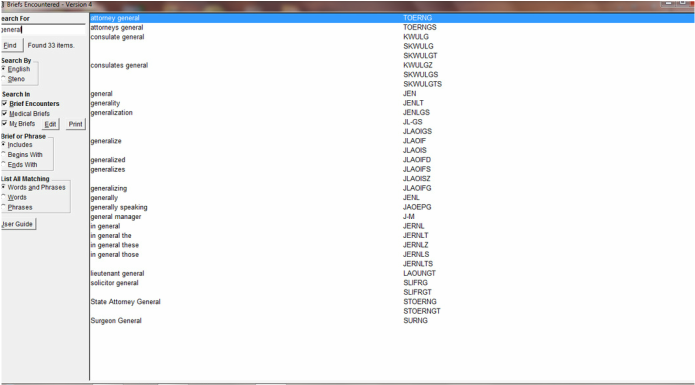Screen dimensions: 695x385
Task: Click the 'in general' entry with JERNL
Action: [105, 226]
